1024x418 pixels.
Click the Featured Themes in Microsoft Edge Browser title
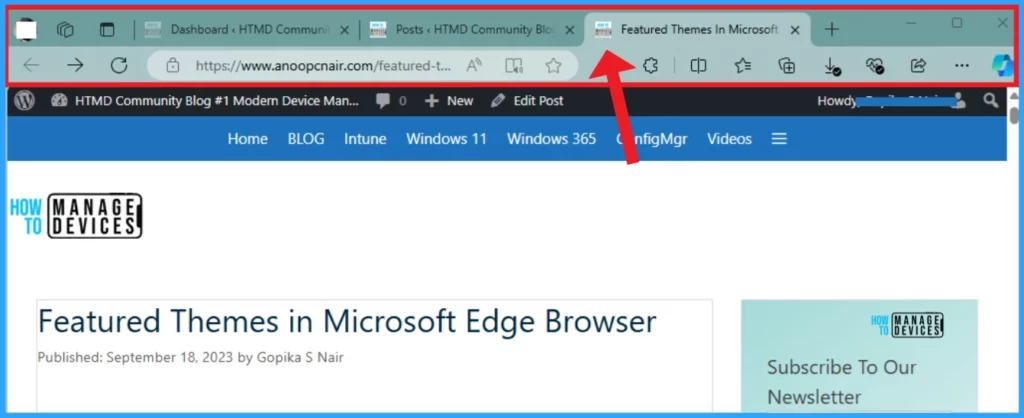point(347,321)
